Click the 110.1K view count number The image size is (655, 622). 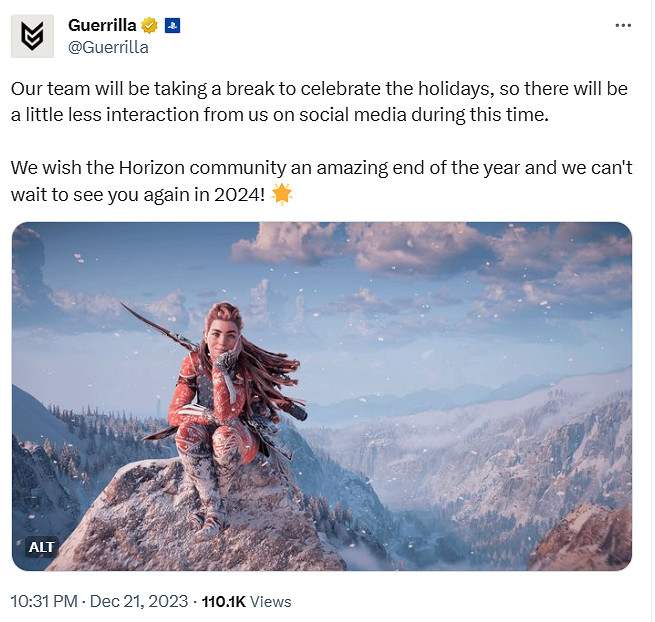(224, 601)
